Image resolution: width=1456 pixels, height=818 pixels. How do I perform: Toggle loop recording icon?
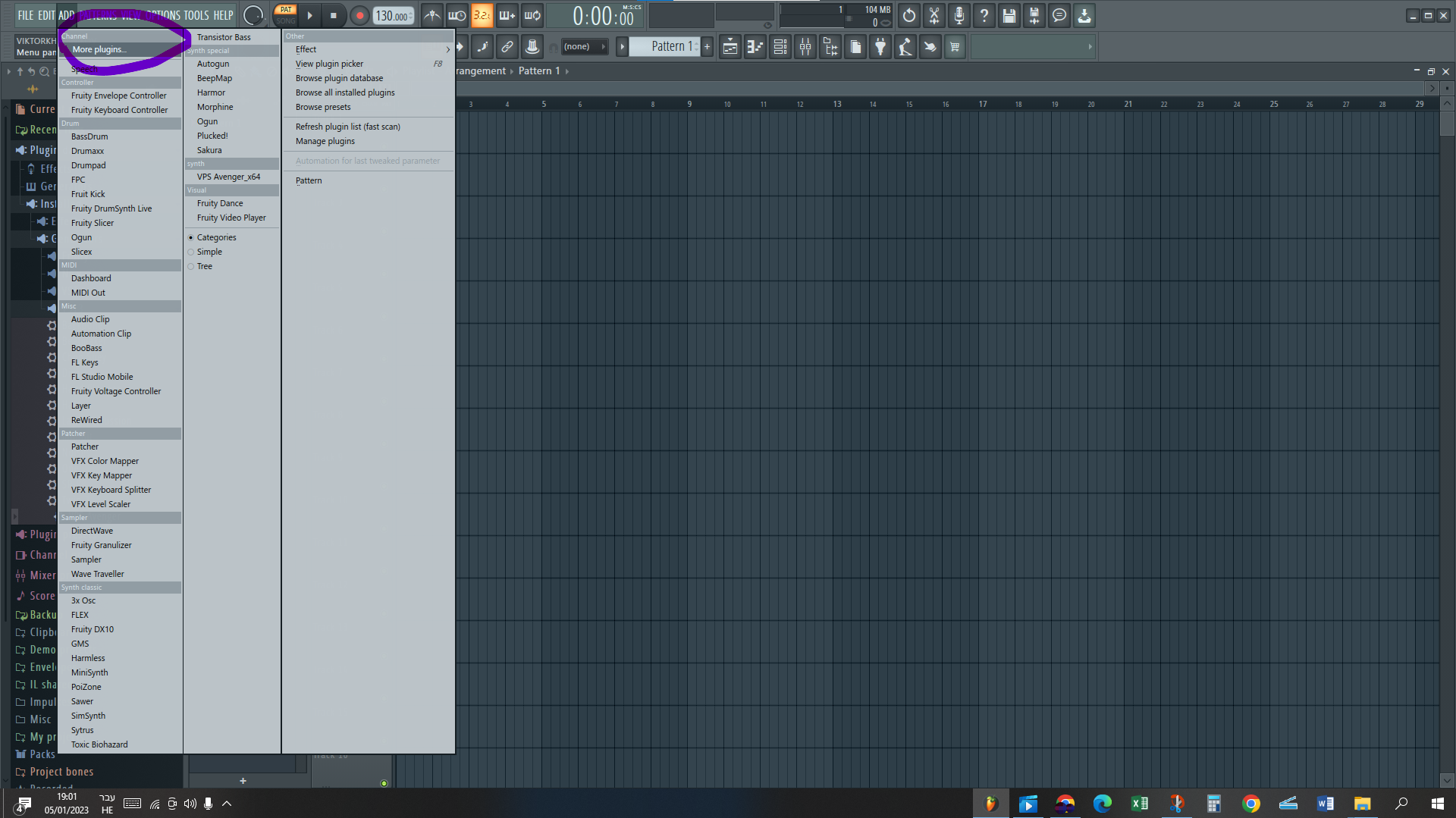532,15
